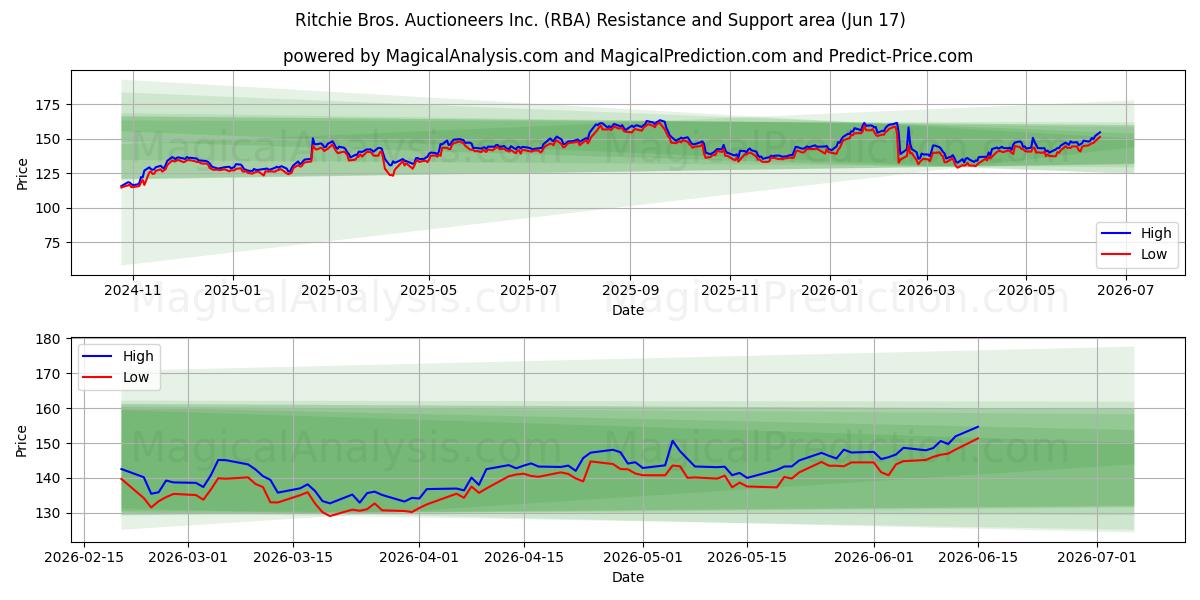Click the 2026-03-01 date tick label
This screenshot has width=1200, height=600.
click(189, 556)
